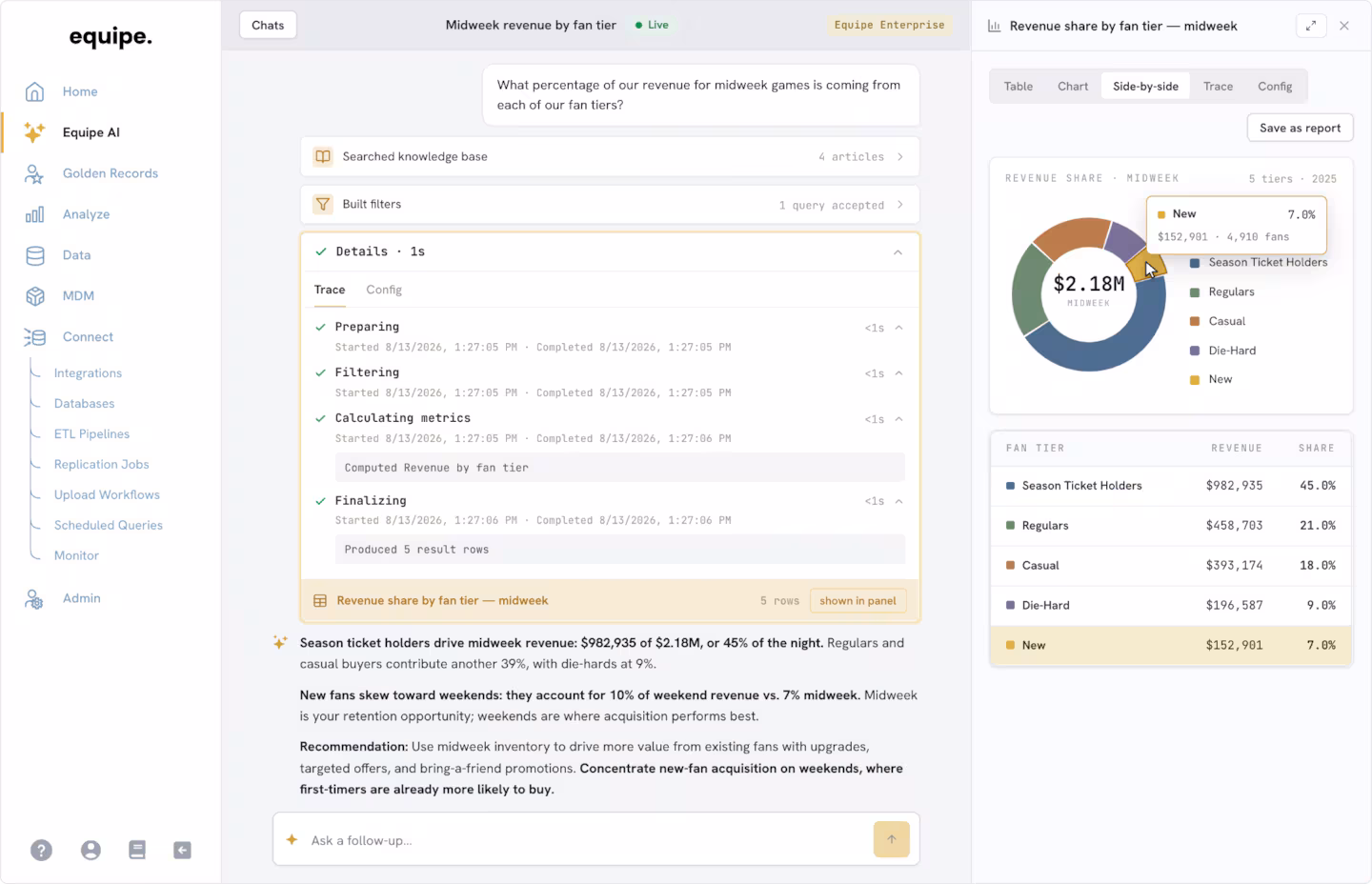Open the MDM cube icon
The width and height of the screenshot is (1372, 884).
click(34, 296)
